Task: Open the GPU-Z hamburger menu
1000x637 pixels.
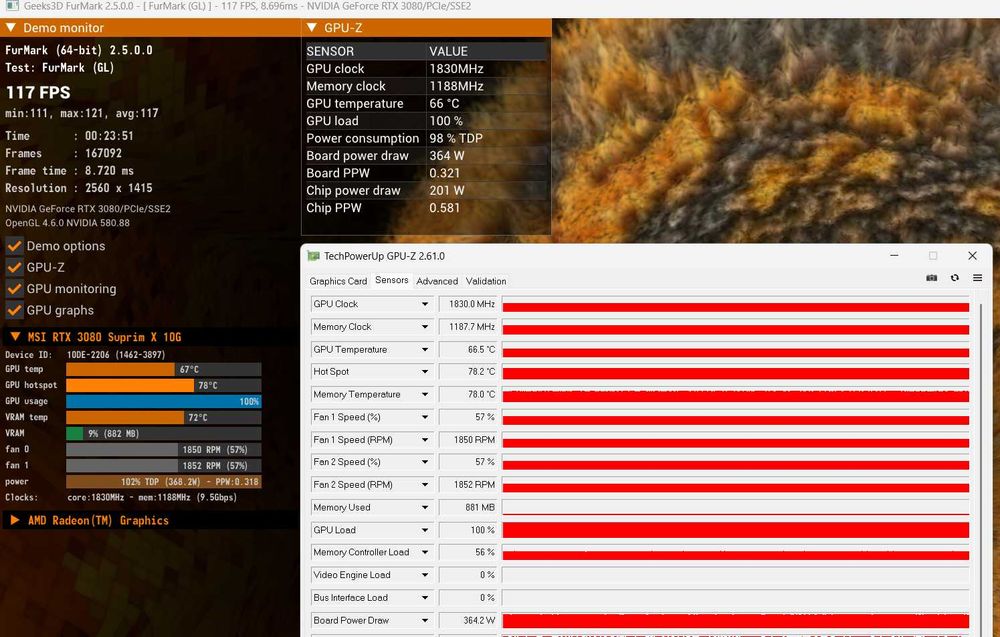Action: tap(977, 278)
